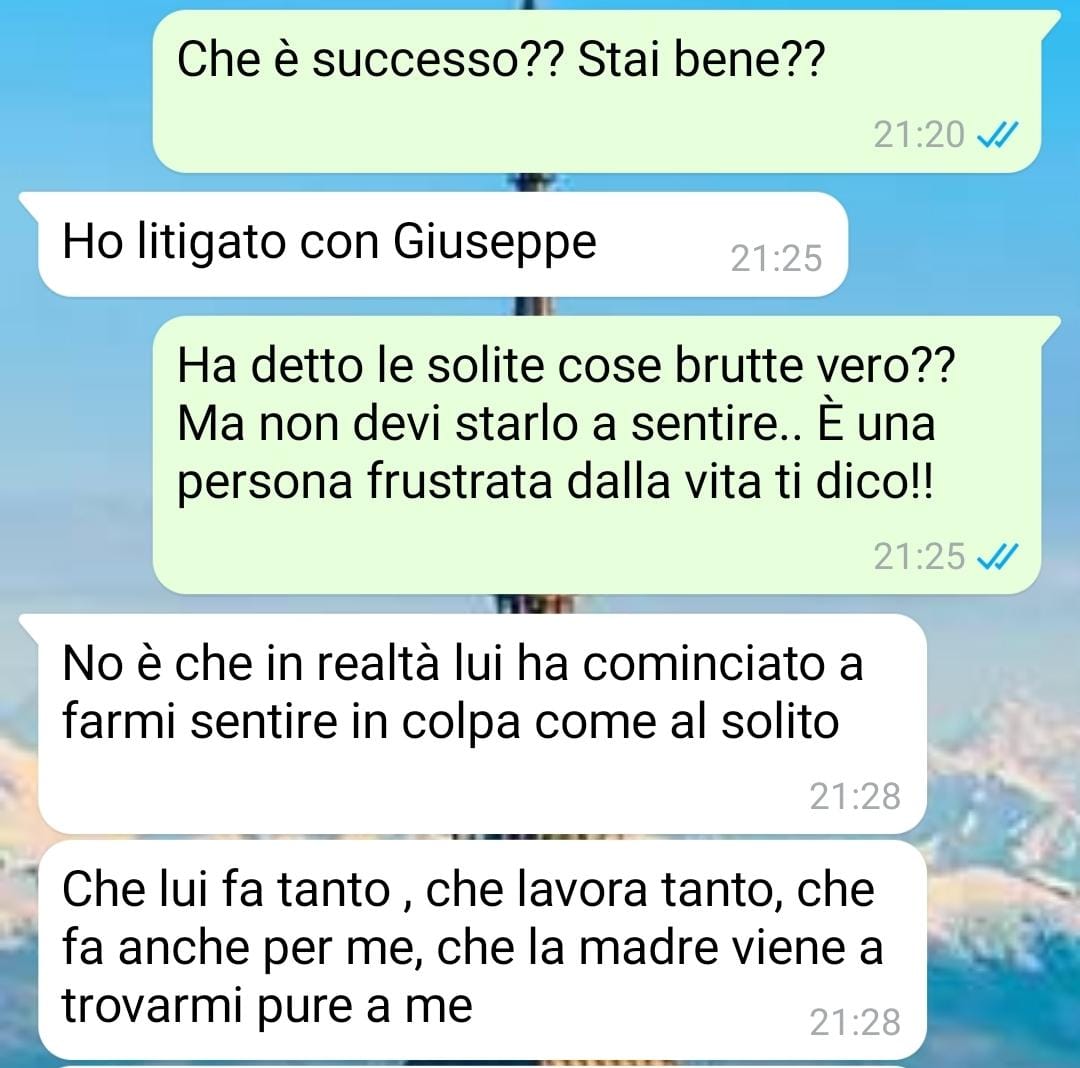
Task: Tap the "Ha detto le solite cose brutte" message
Action: [x=596, y=454]
